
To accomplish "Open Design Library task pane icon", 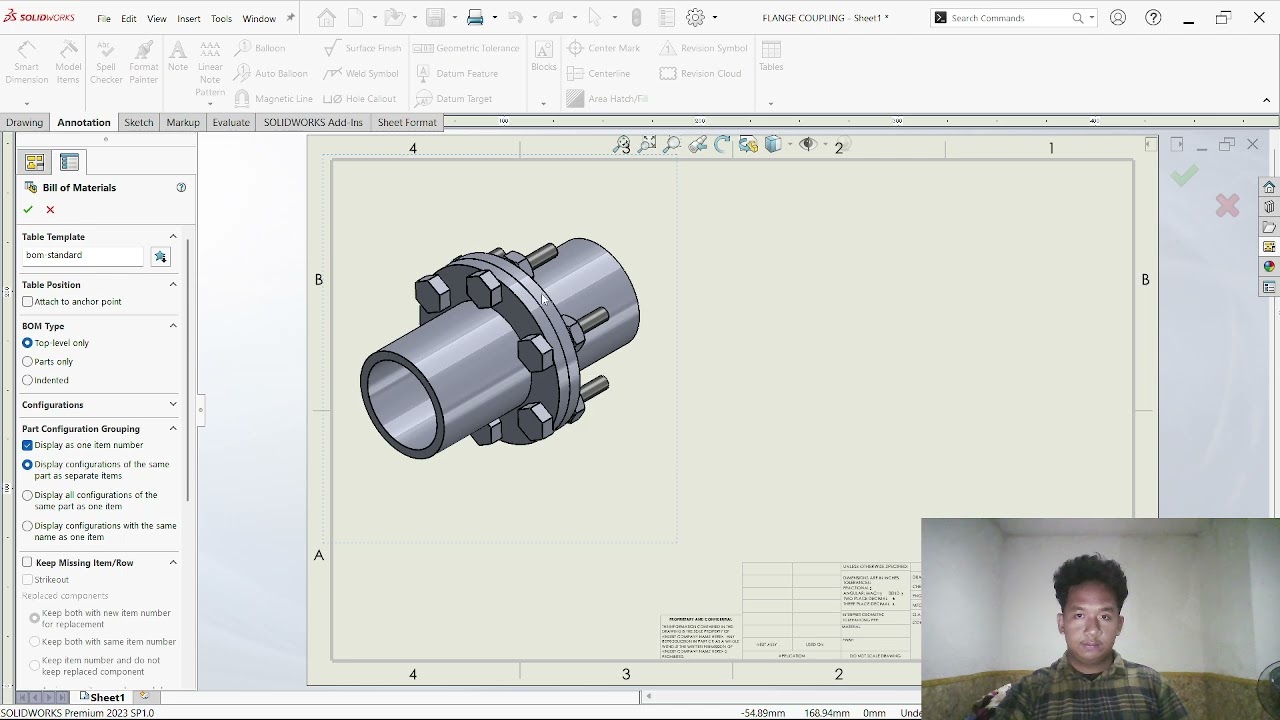I will [x=1269, y=207].
